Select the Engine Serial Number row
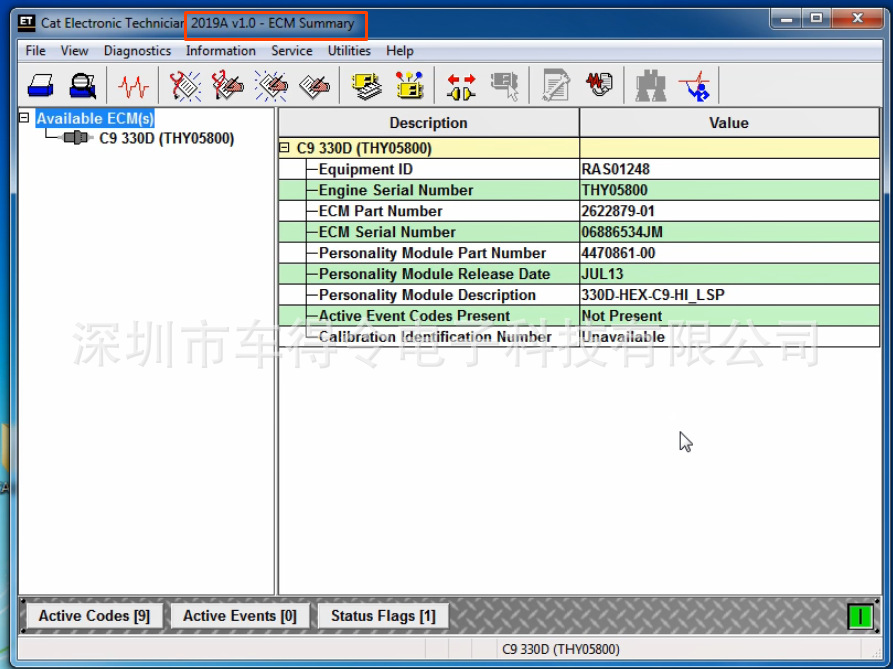 [579, 190]
